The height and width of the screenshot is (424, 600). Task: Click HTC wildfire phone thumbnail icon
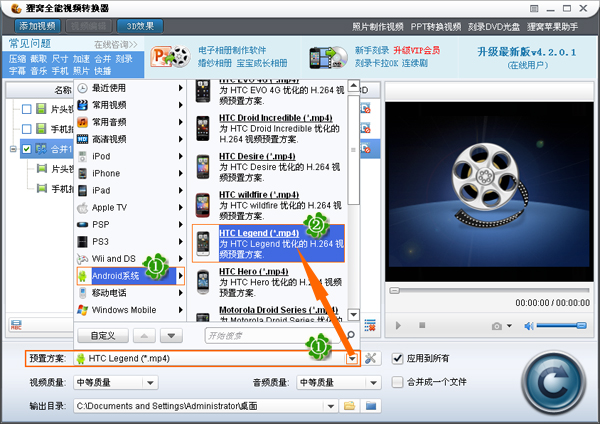[x=203, y=205]
